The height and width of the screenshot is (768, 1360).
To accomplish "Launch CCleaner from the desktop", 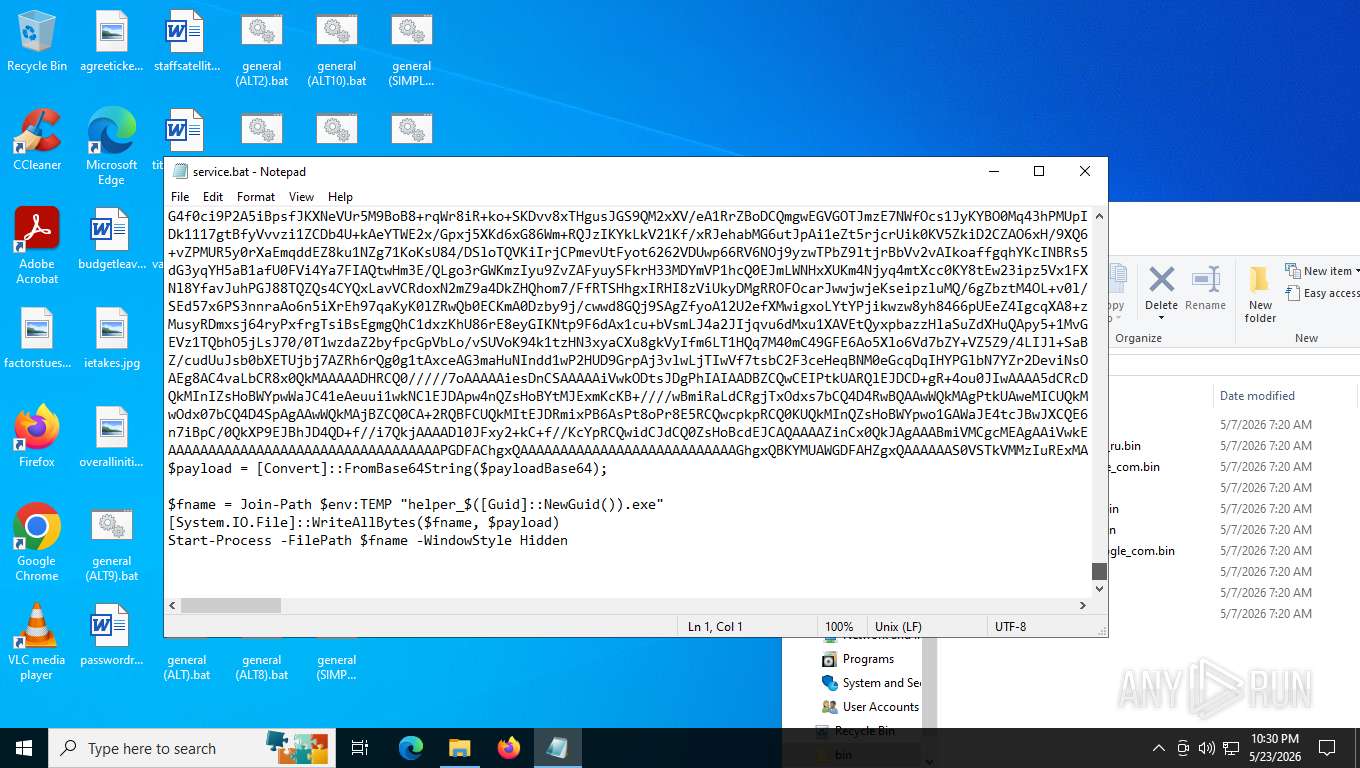I will [x=37, y=140].
